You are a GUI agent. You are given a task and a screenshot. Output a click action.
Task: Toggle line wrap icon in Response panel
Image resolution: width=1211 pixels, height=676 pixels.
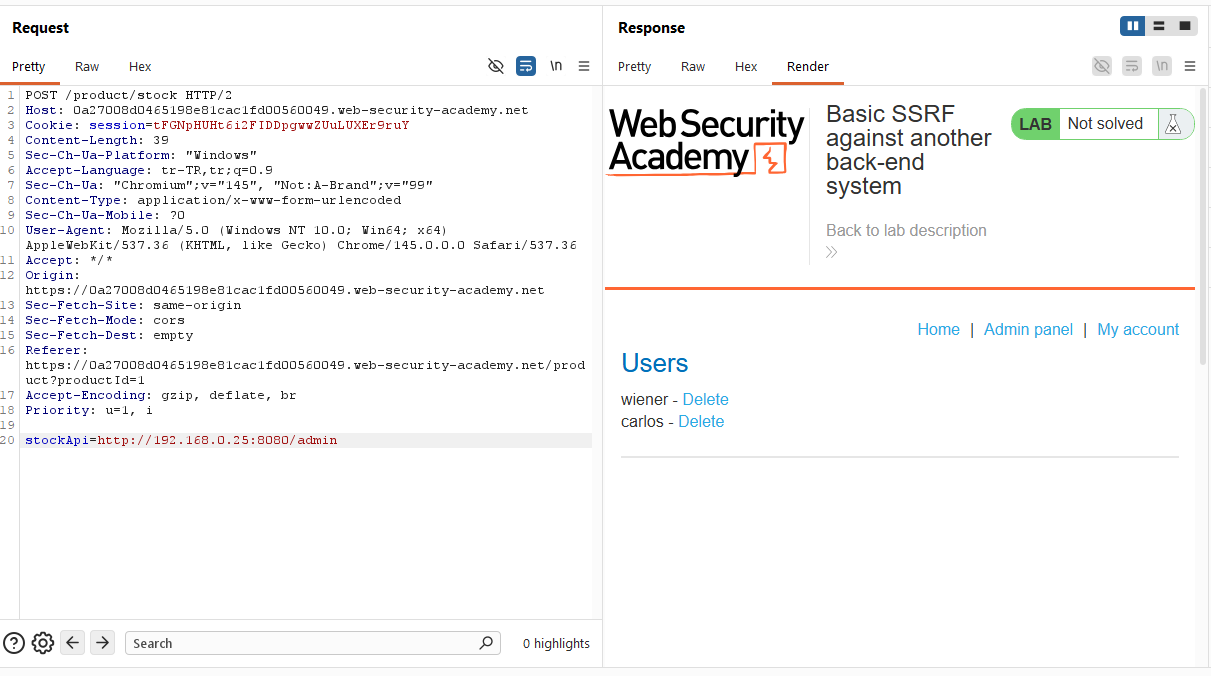pos(1132,66)
